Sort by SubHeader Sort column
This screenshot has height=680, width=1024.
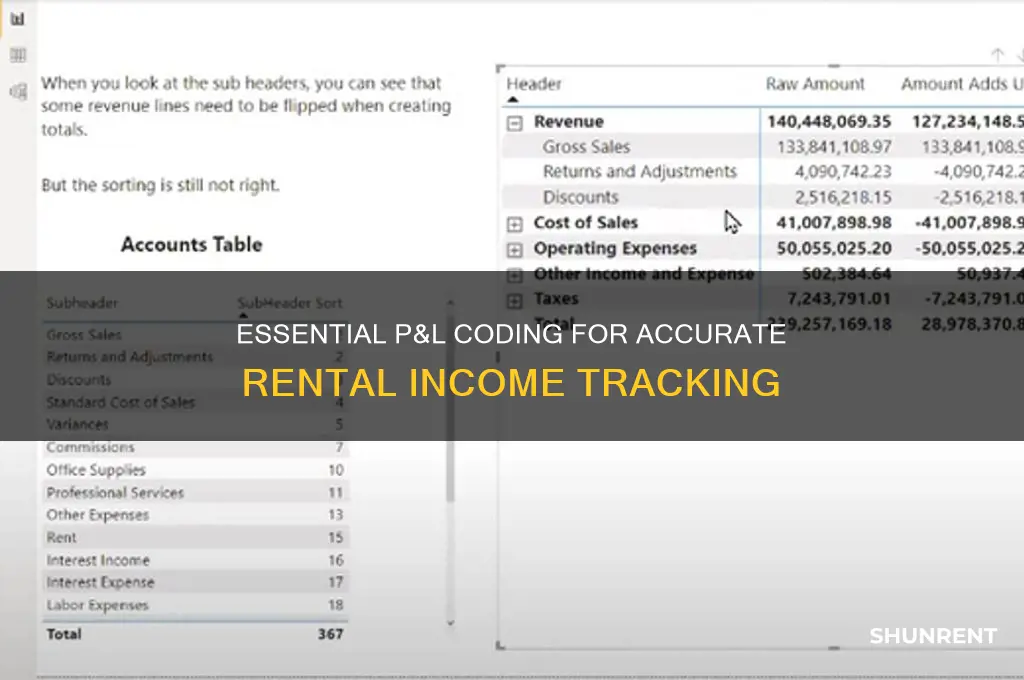290,303
